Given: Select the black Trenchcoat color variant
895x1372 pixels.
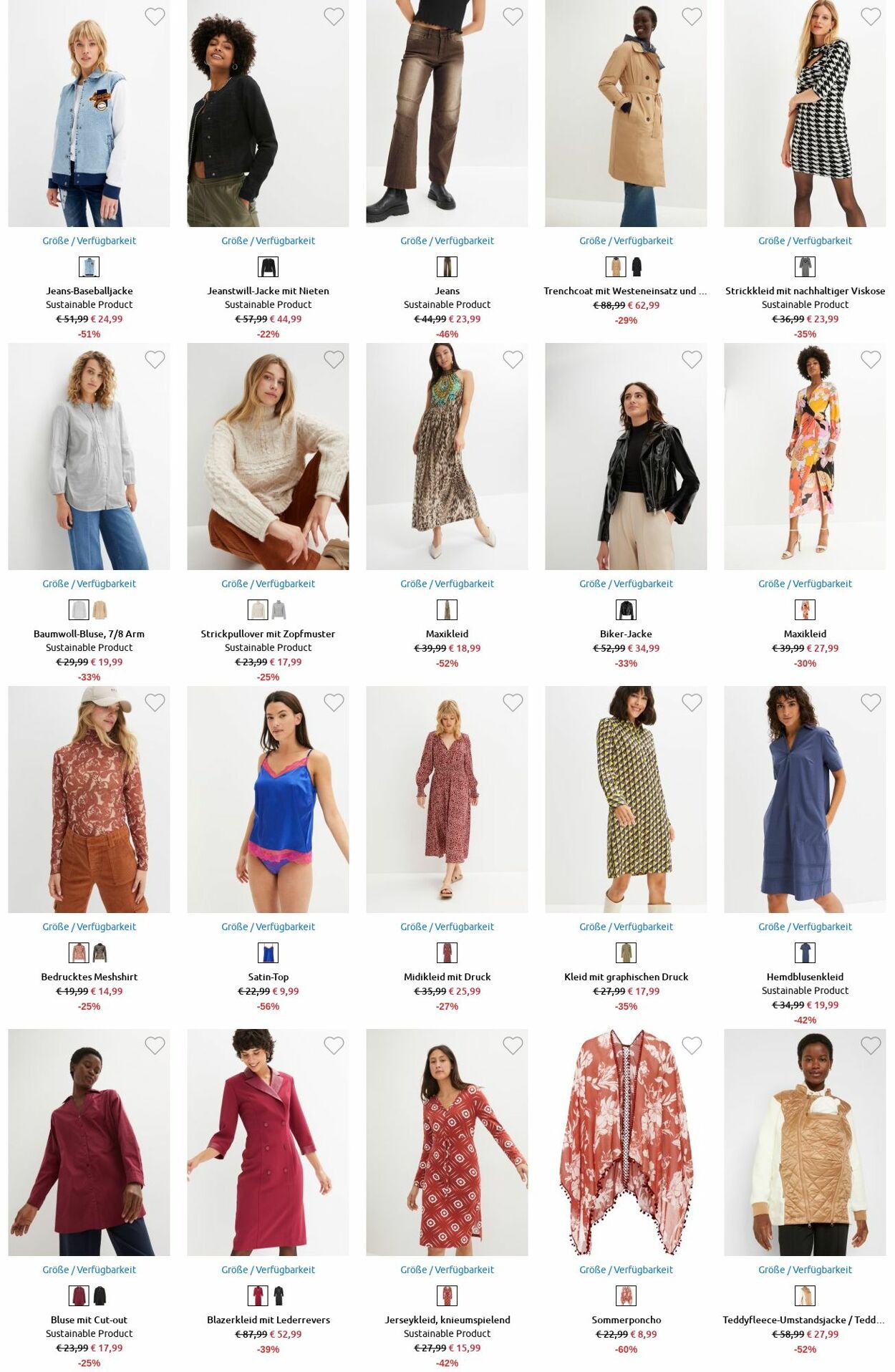Looking at the screenshot, I should [637, 267].
